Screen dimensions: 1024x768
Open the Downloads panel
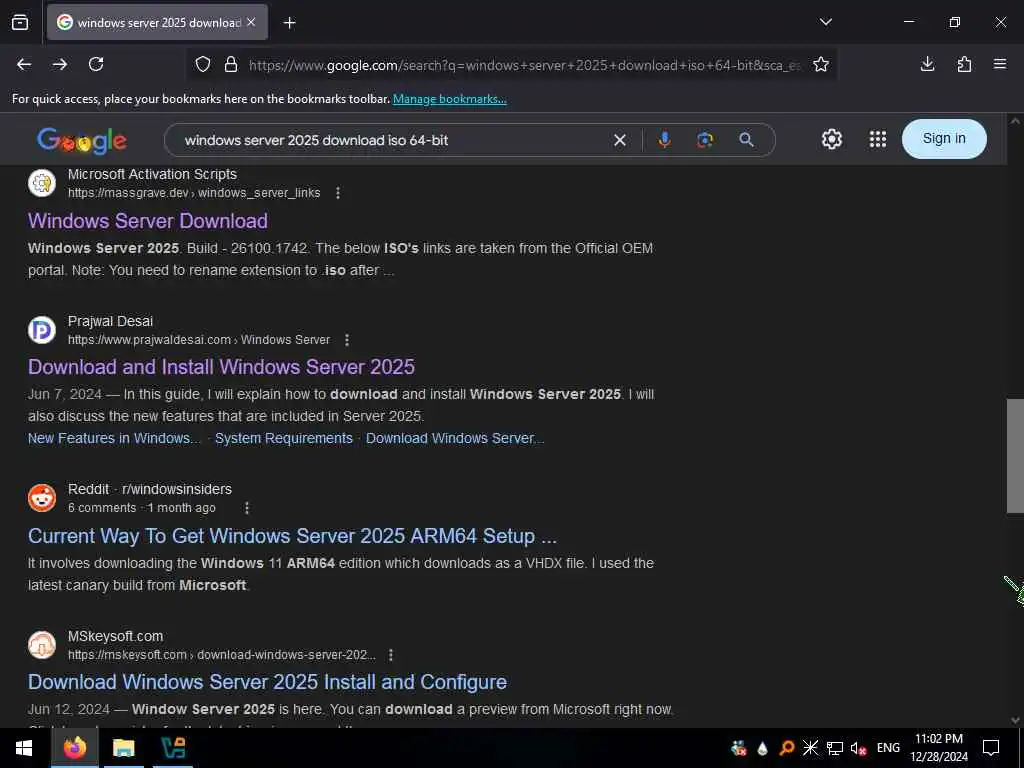[927, 64]
